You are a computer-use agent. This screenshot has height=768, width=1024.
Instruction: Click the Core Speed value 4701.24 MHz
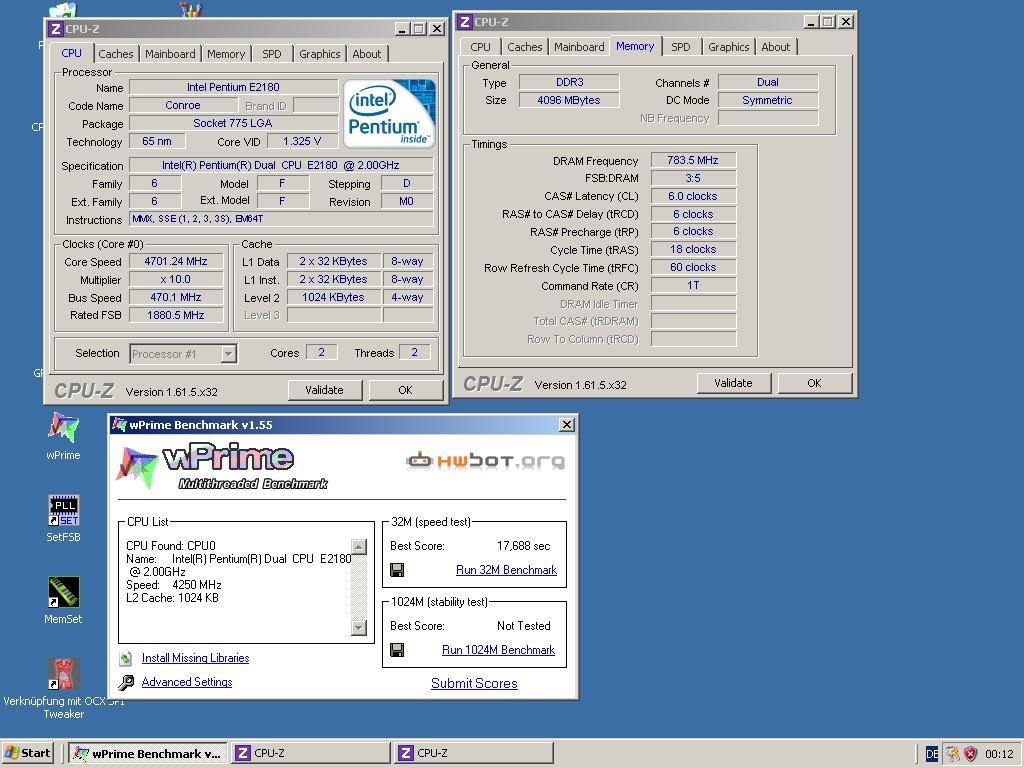point(176,261)
